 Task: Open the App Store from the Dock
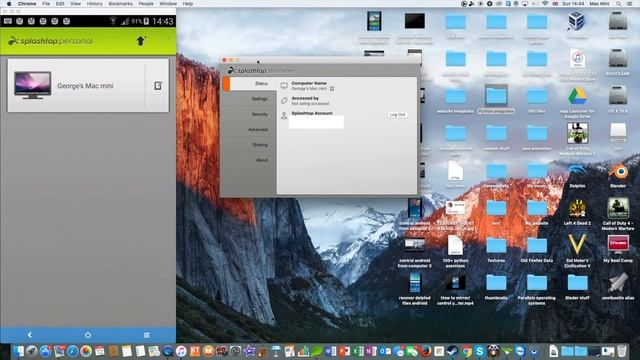(x=45, y=351)
